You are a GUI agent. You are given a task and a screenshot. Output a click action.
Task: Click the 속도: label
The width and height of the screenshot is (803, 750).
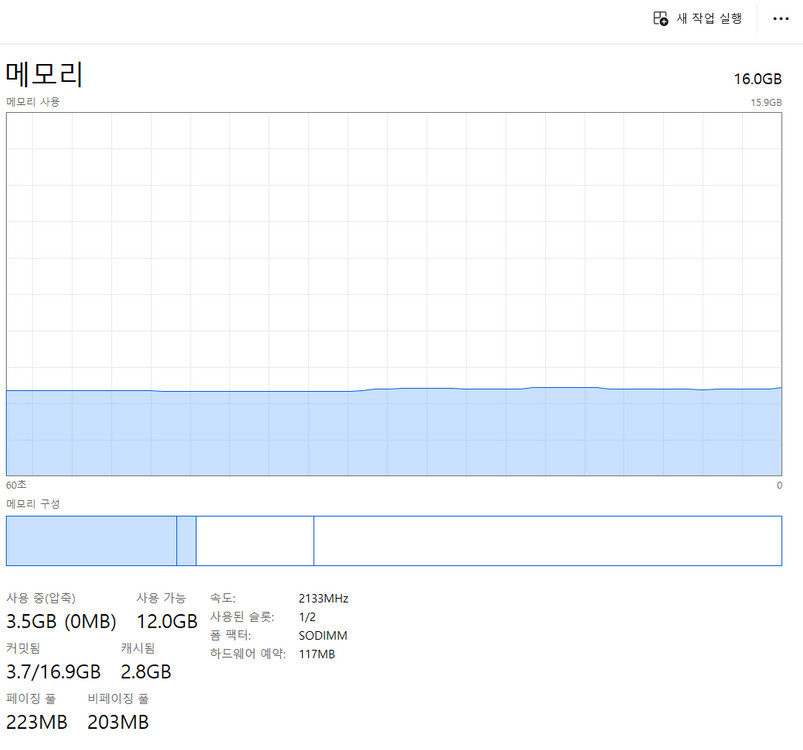[x=223, y=598]
